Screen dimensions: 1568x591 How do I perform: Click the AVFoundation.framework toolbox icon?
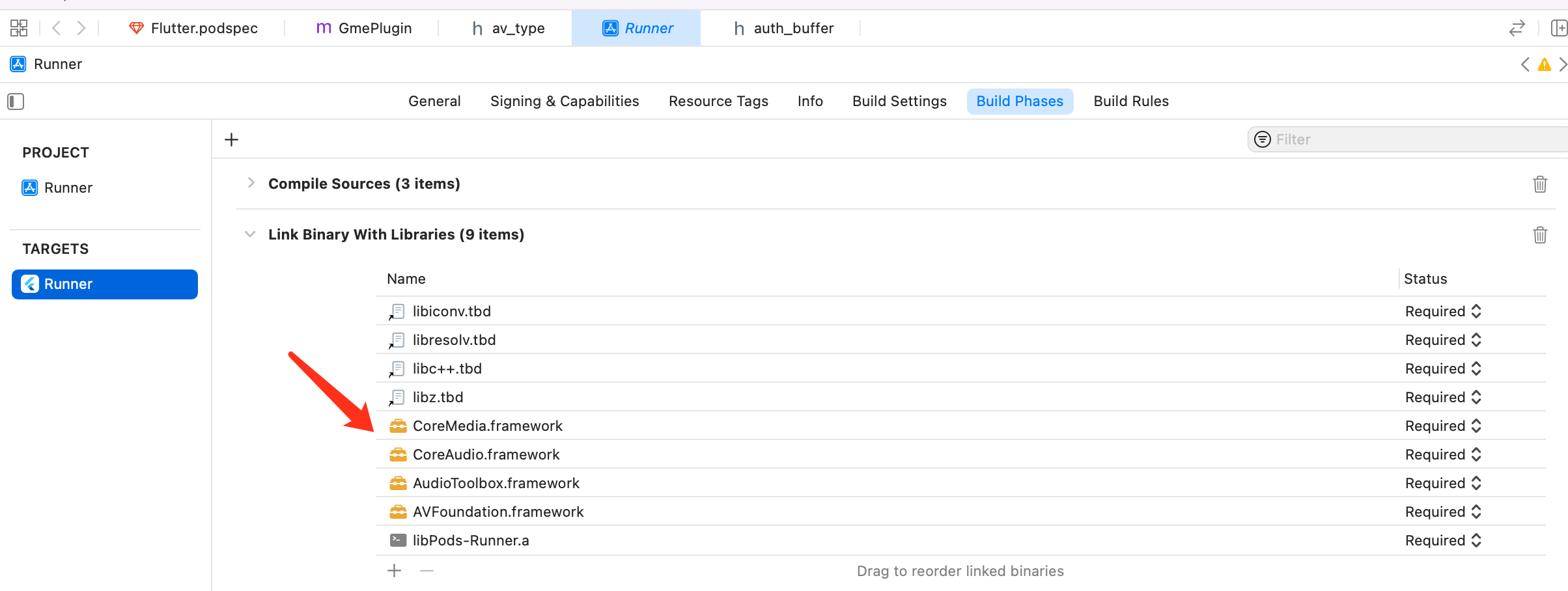pyautogui.click(x=398, y=512)
